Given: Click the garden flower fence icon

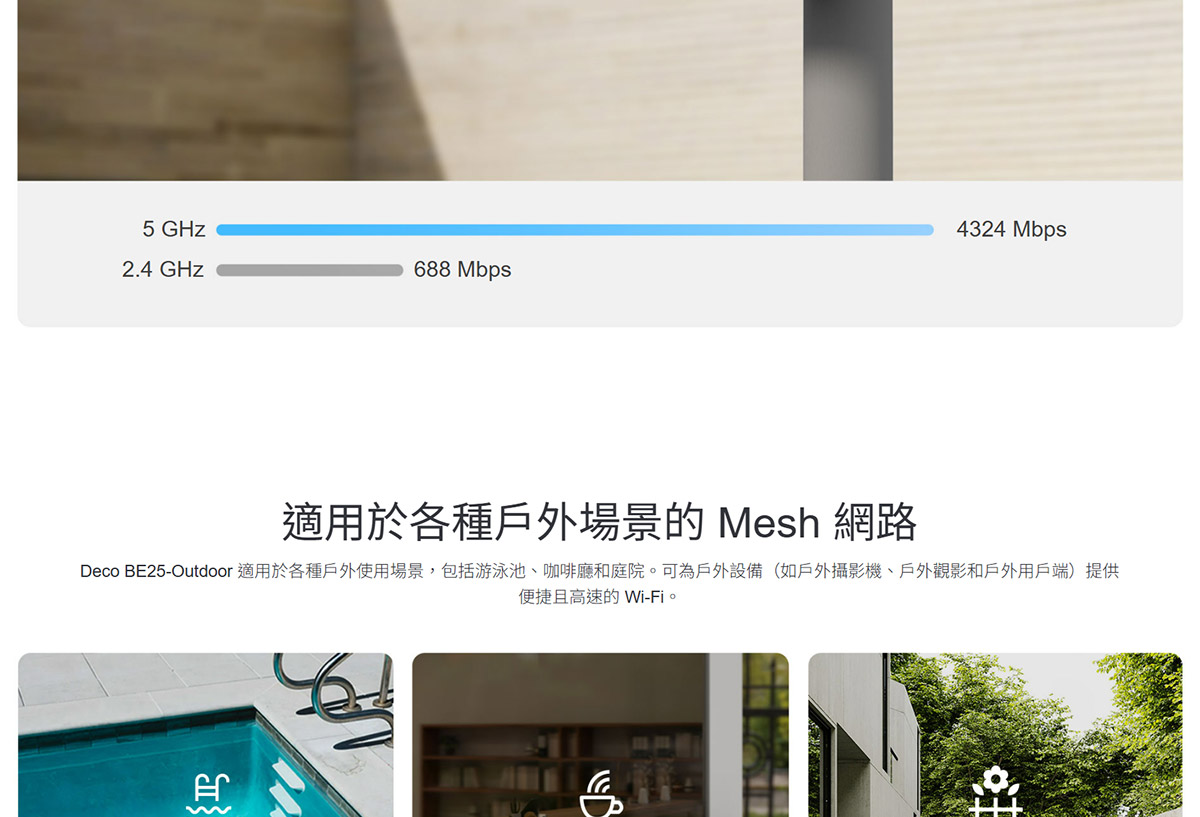Looking at the screenshot, I should pos(996,792).
